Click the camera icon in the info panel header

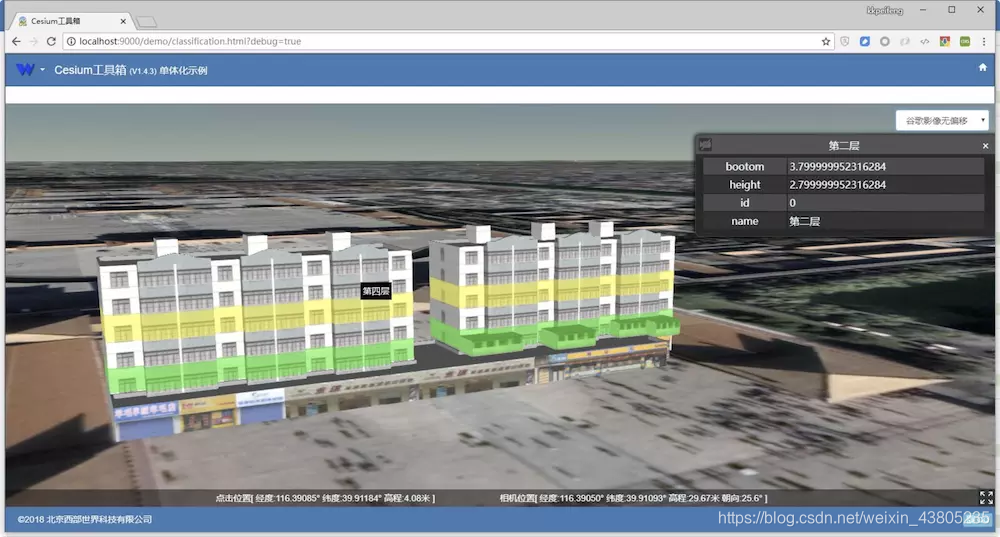pos(705,145)
